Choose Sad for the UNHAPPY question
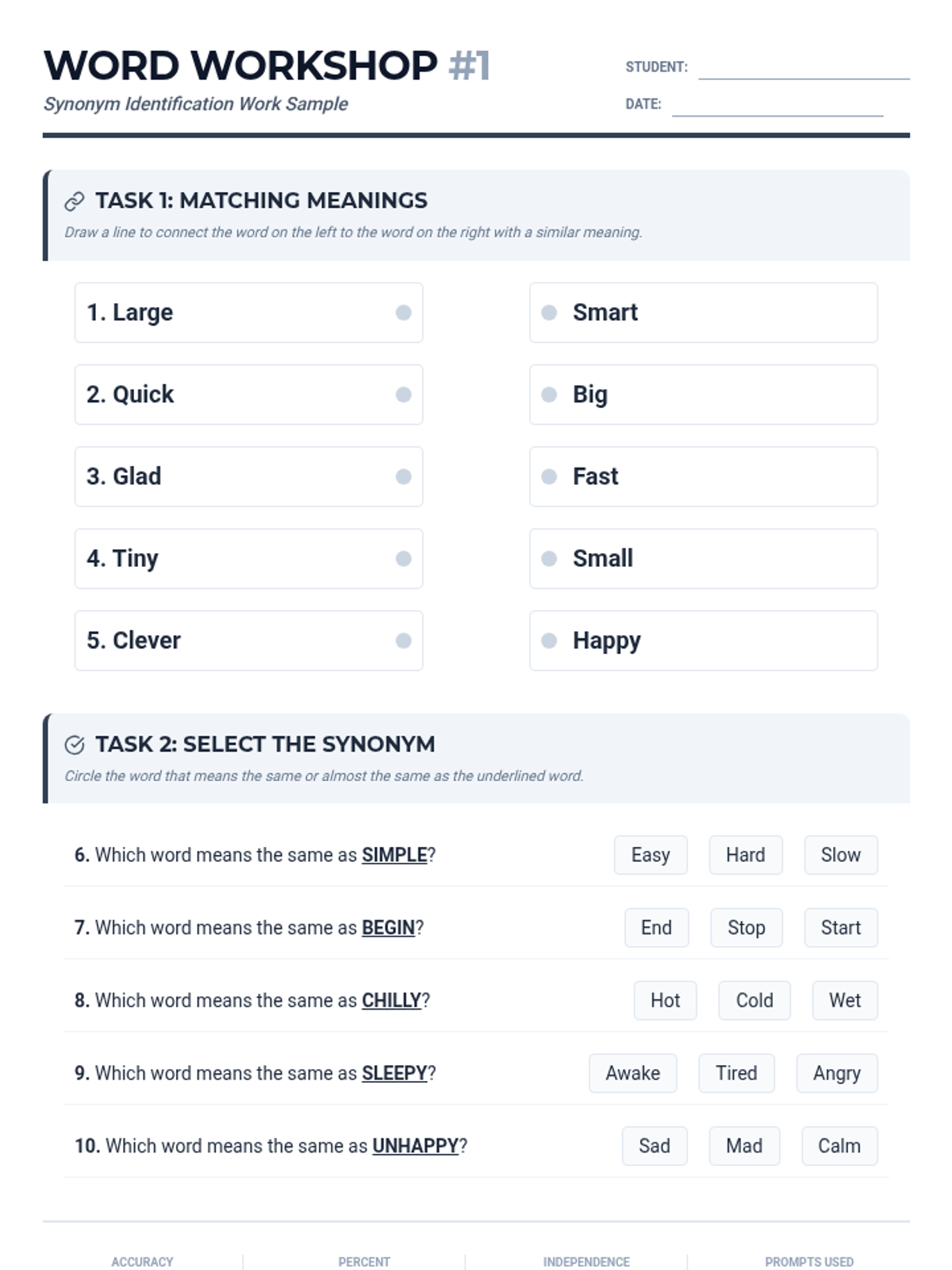952x1270 pixels. 654,1146
